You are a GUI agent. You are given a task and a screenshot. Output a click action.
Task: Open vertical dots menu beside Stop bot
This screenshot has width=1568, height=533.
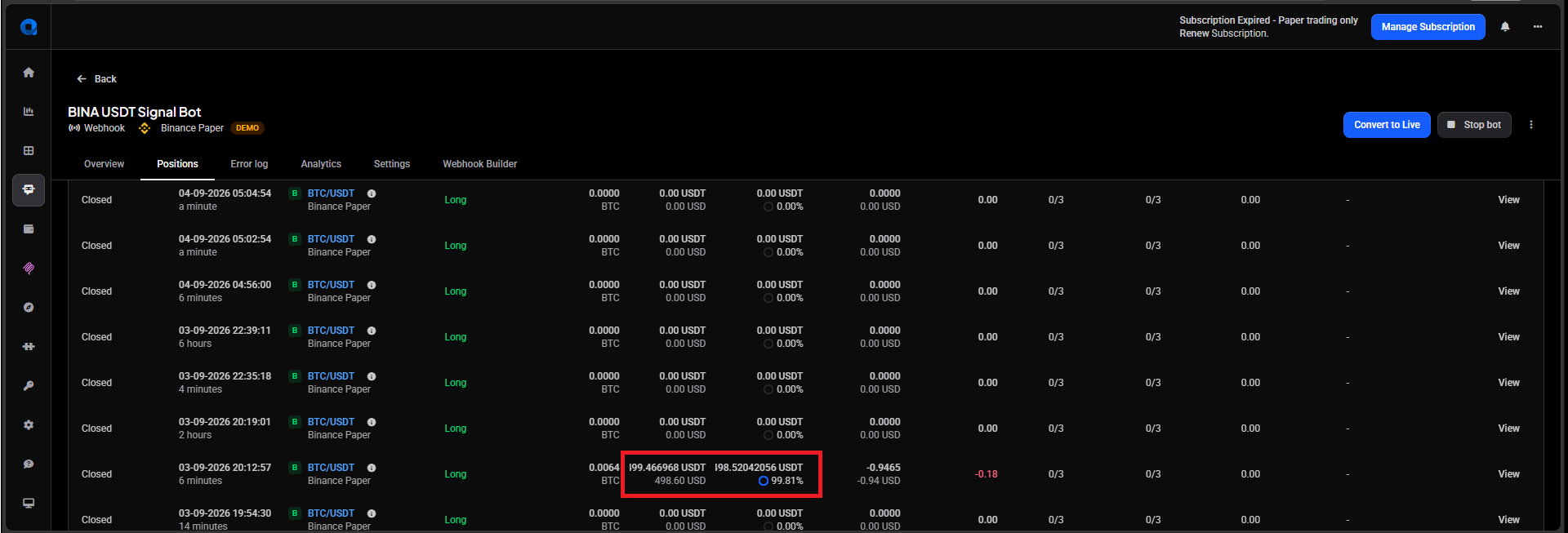click(1531, 125)
